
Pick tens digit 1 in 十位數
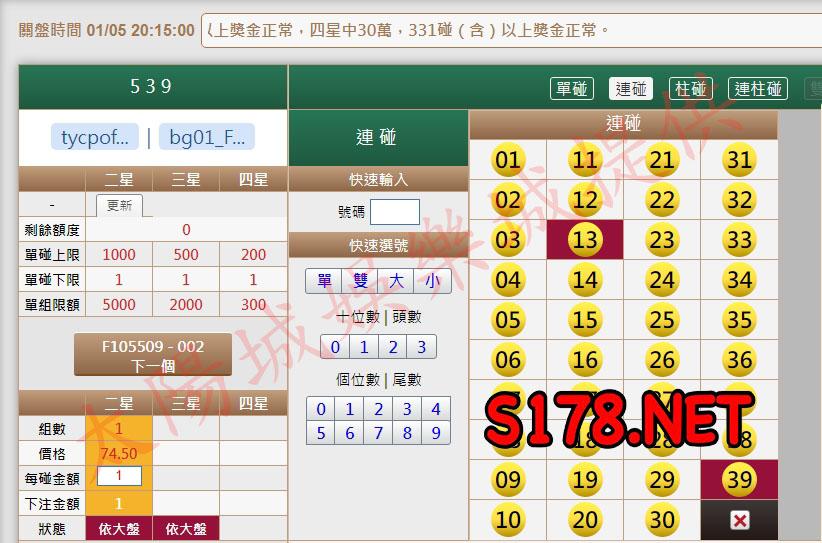[x=364, y=347]
